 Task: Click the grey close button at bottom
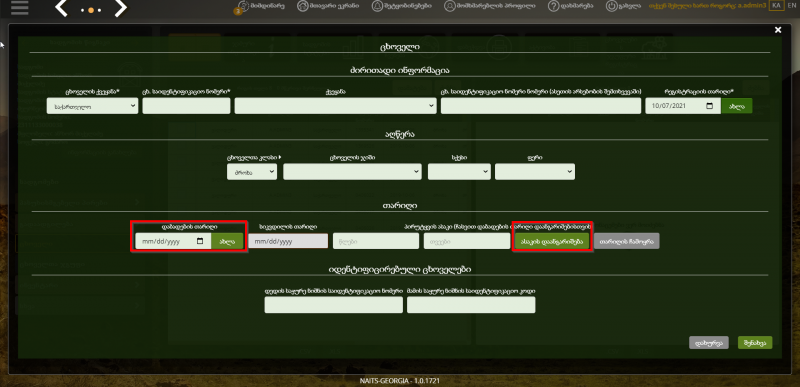[x=709, y=343]
